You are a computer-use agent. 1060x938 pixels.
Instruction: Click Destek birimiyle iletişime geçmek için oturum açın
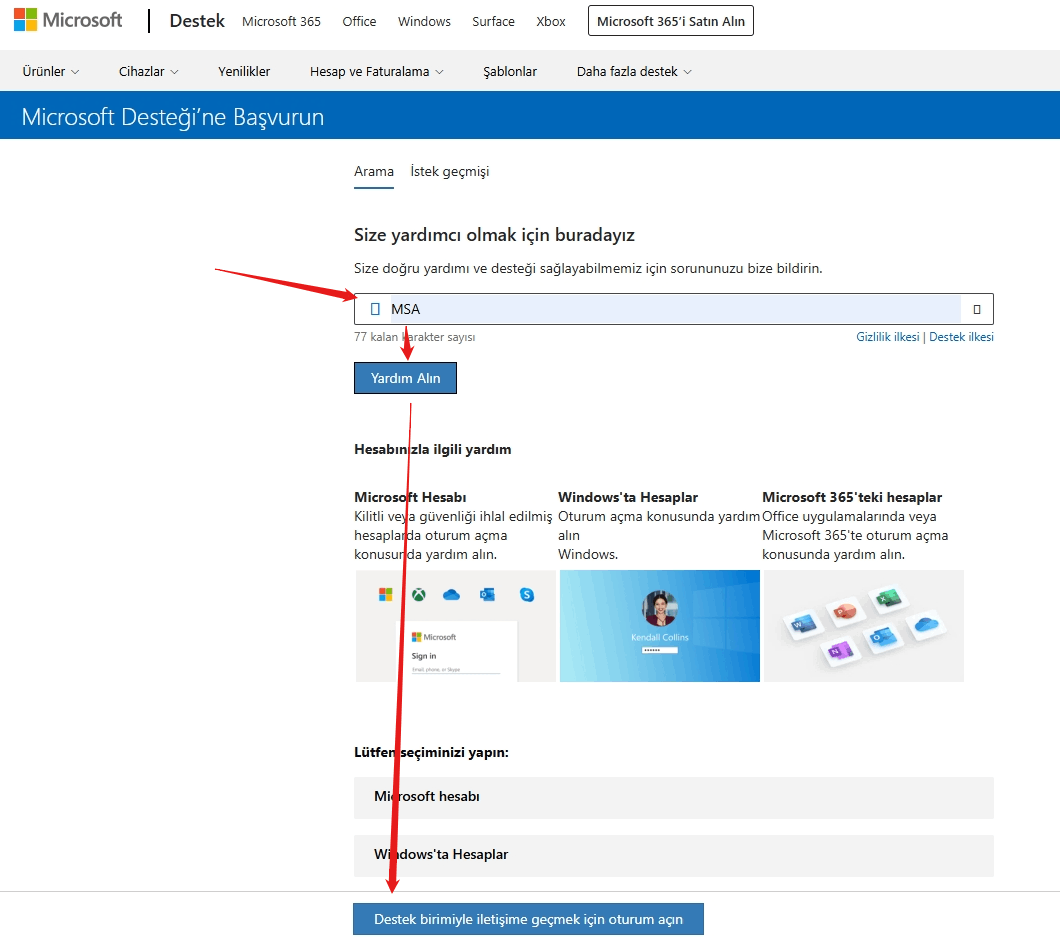[529, 919]
